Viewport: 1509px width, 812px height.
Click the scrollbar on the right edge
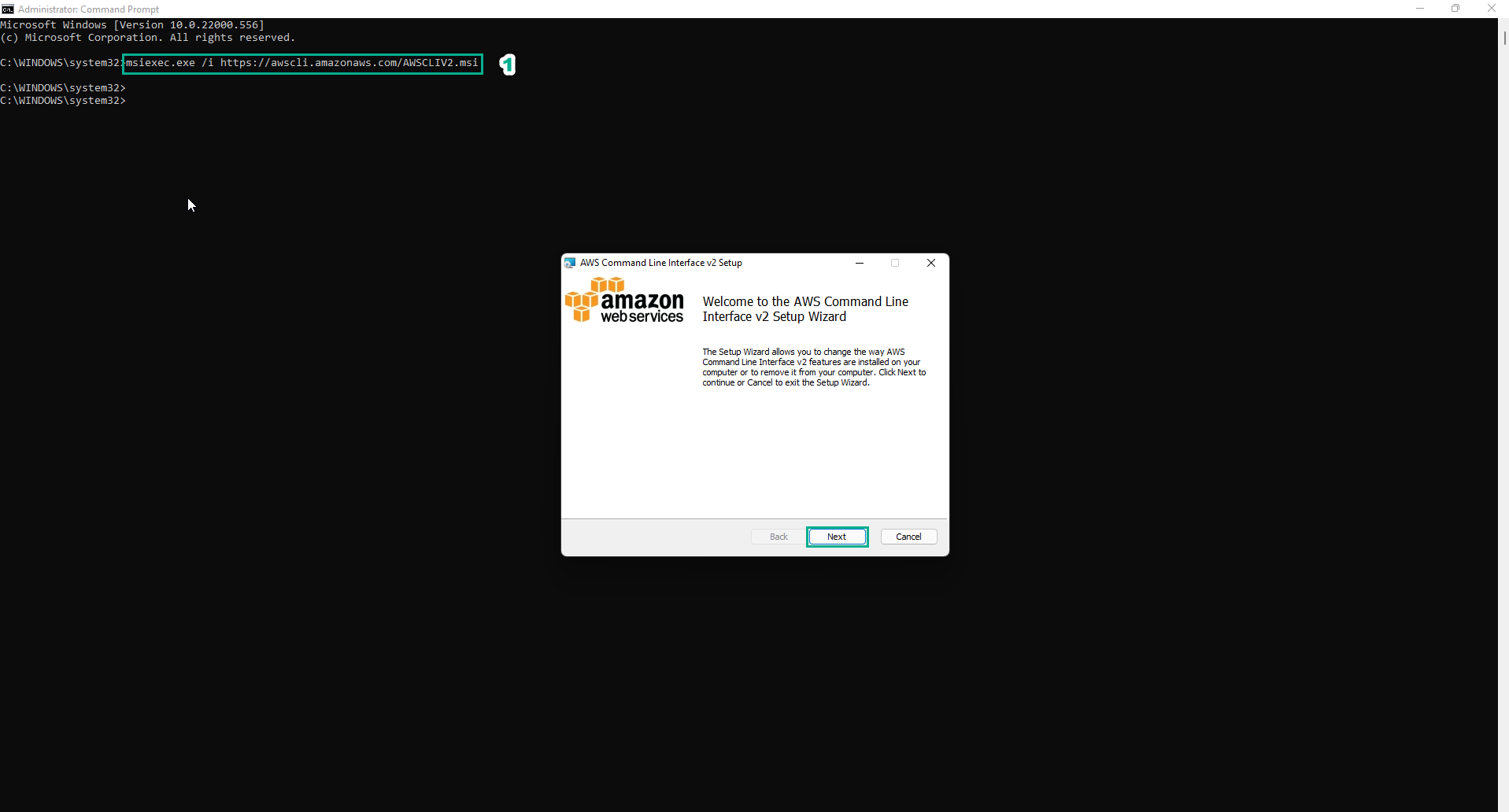[x=1503, y=39]
